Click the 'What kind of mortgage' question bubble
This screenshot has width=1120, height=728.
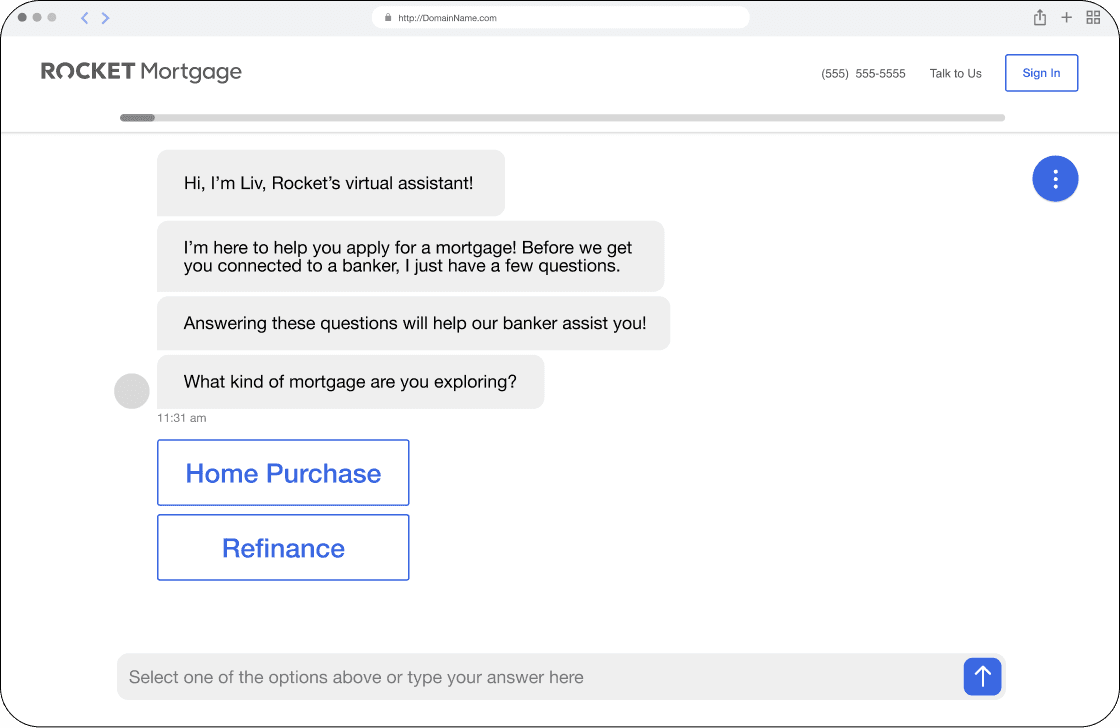(x=350, y=382)
